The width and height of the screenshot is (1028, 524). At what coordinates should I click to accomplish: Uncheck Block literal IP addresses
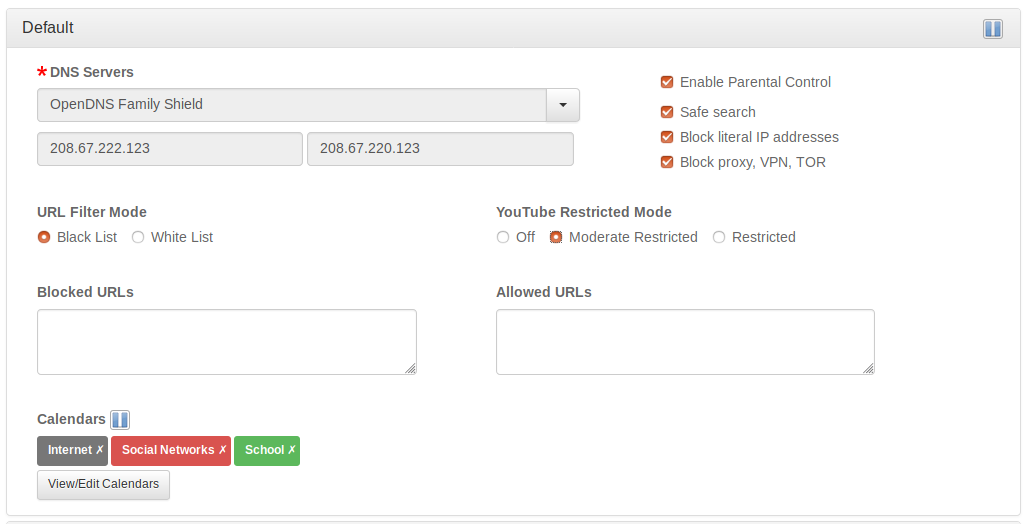(667, 137)
